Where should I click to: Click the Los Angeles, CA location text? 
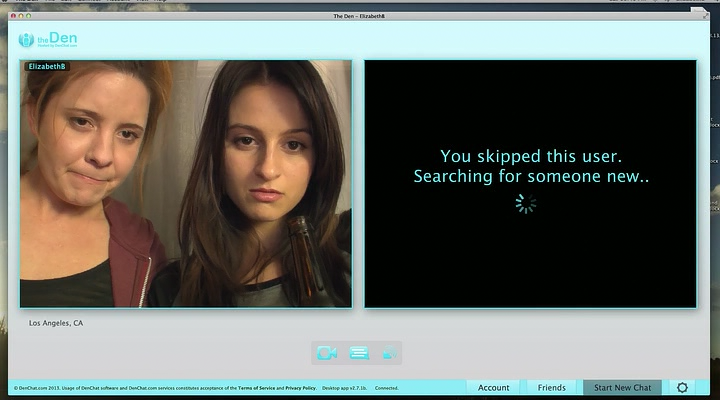(x=56, y=323)
